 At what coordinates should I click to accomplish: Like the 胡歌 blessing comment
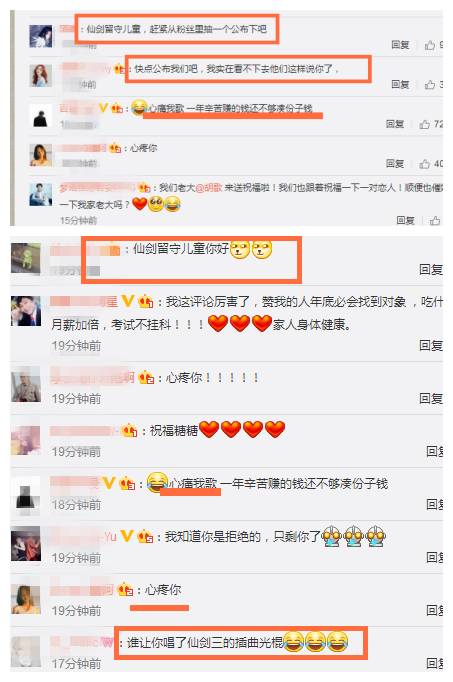pos(435,221)
